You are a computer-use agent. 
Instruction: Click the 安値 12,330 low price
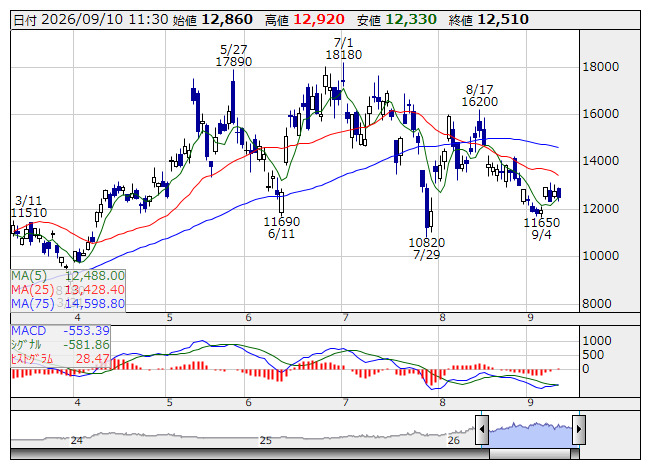pos(396,20)
